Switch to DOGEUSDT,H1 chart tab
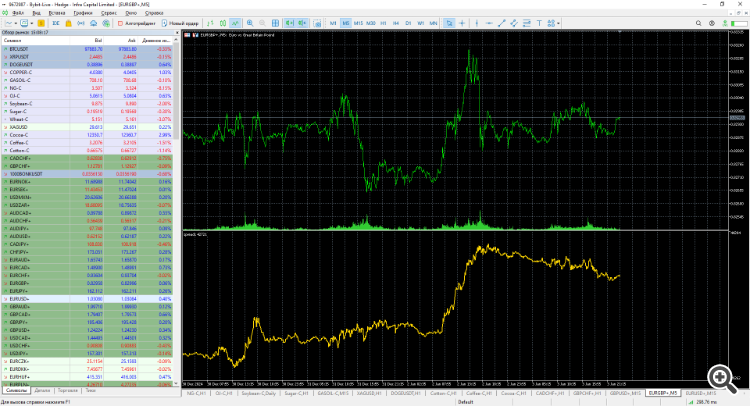The image size is (750, 406). coord(405,393)
